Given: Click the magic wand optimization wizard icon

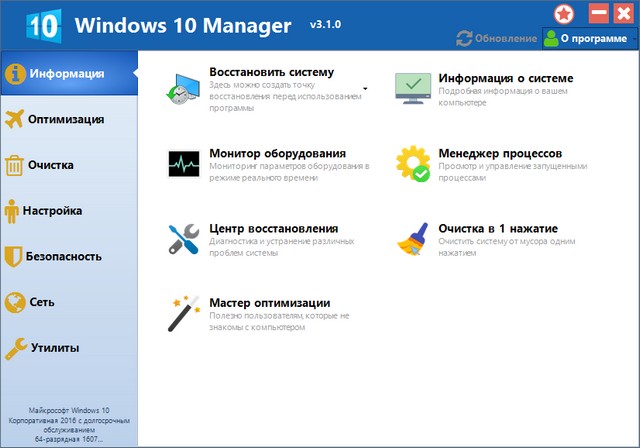Looking at the screenshot, I should pyautogui.click(x=184, y=313).
